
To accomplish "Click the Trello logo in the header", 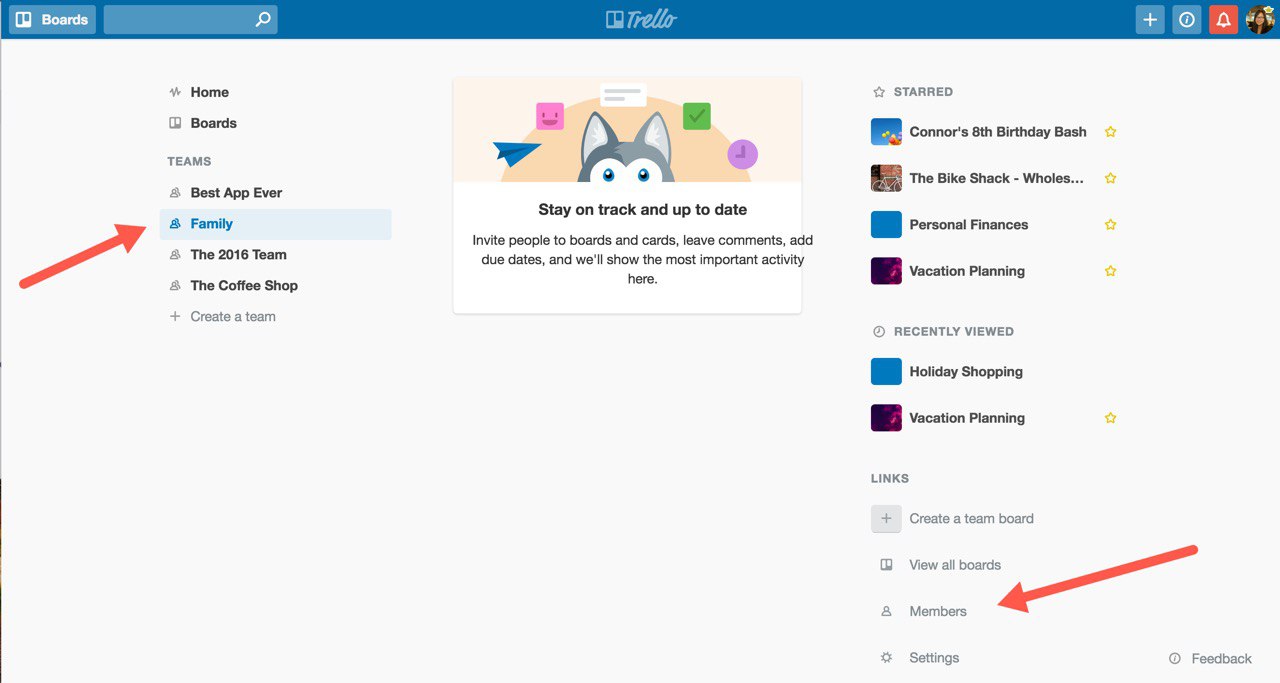I will pos(641,19).
